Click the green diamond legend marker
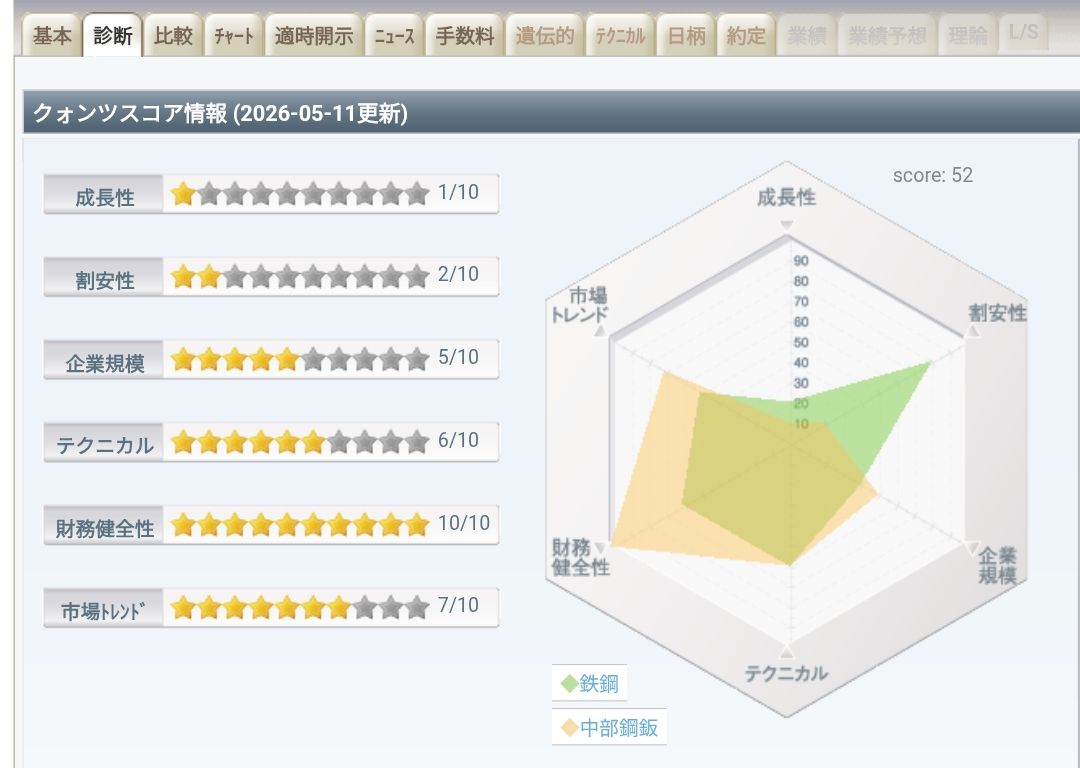 click(x=569, y=684)
